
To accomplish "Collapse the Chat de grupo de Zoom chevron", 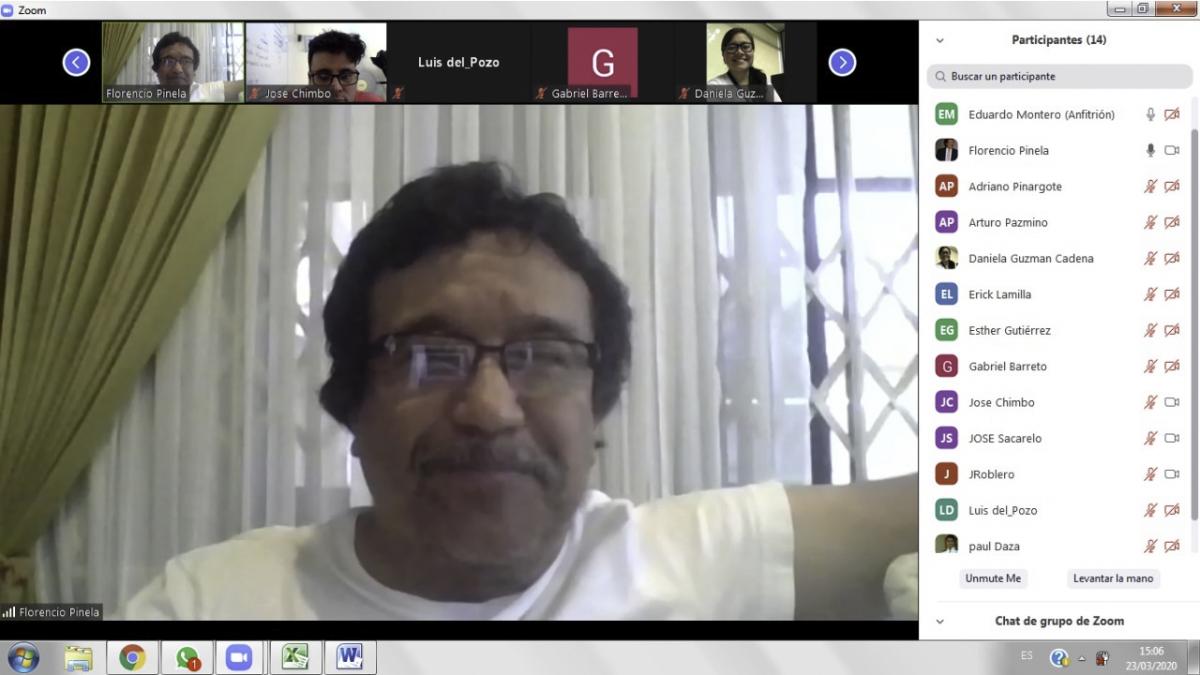I will pyautogui.click(x=940, y=621).
